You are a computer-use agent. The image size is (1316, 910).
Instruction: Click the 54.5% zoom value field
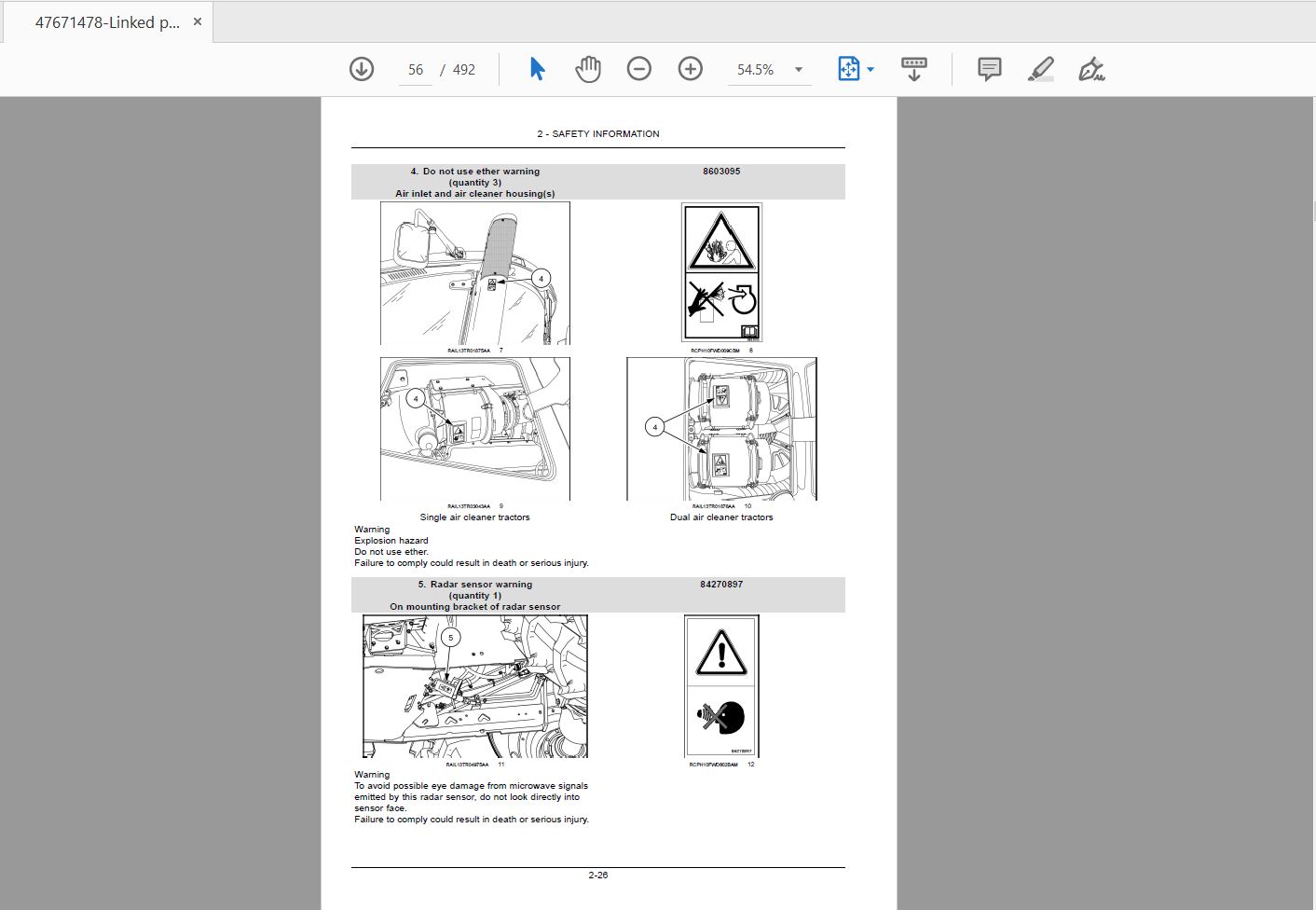click(x=756, y=70)
